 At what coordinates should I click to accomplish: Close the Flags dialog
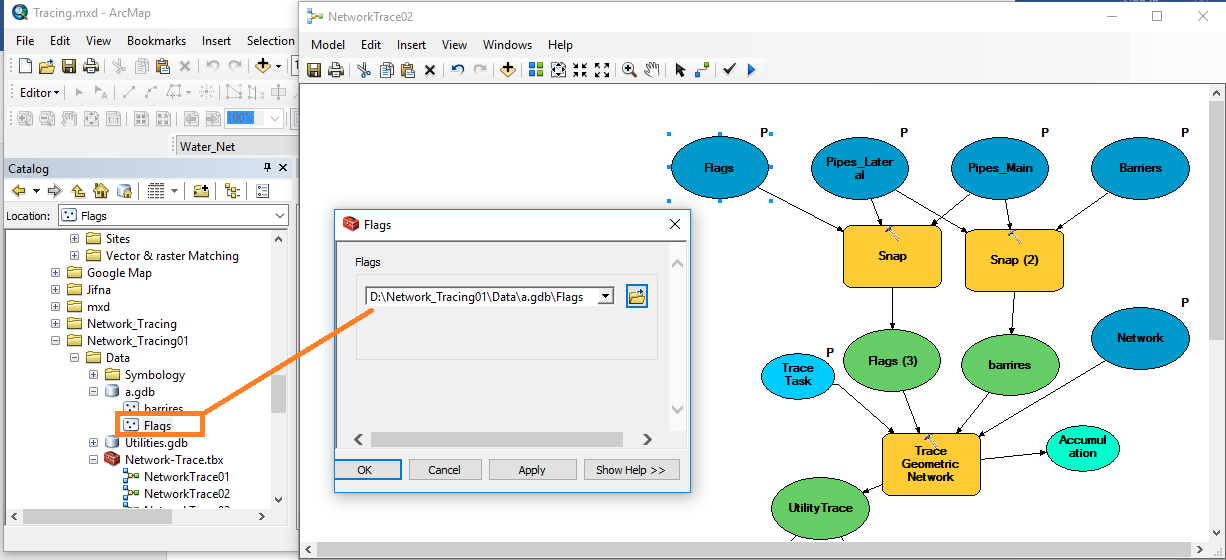tap(674, 225)
